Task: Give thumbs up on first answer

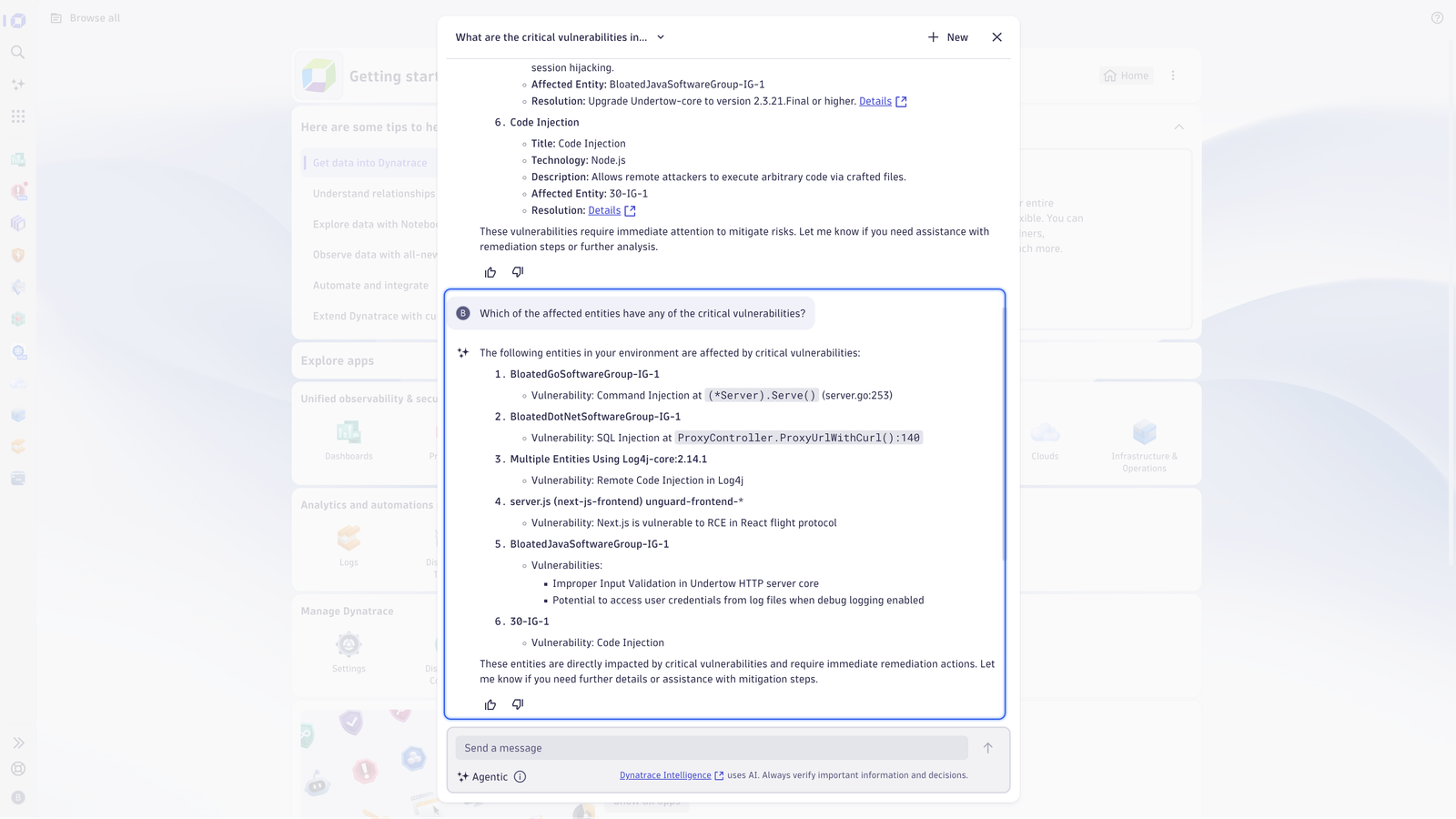Action: [490, 272]
